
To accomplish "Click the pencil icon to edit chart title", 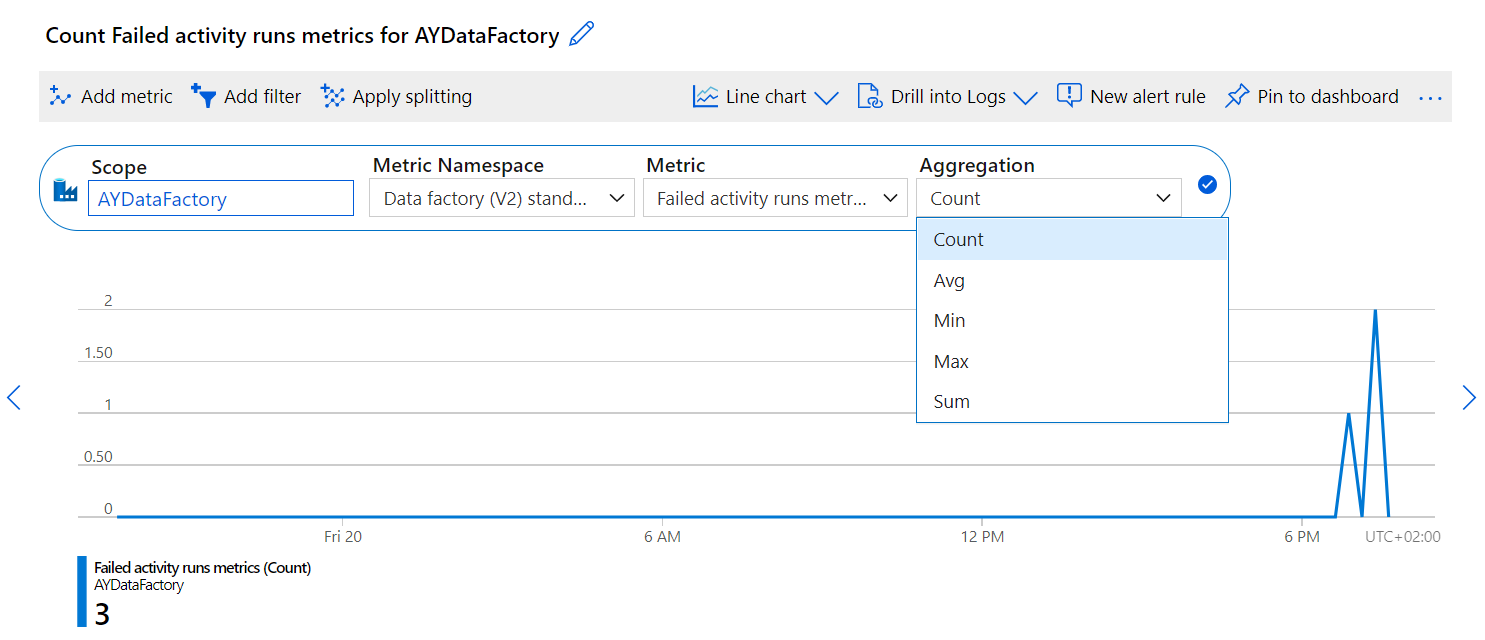I will [x=581, y=35].
